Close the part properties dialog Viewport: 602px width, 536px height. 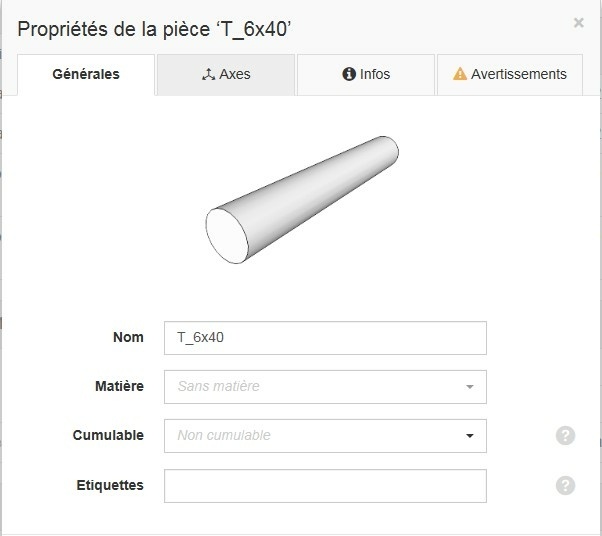tap(579, 23)
